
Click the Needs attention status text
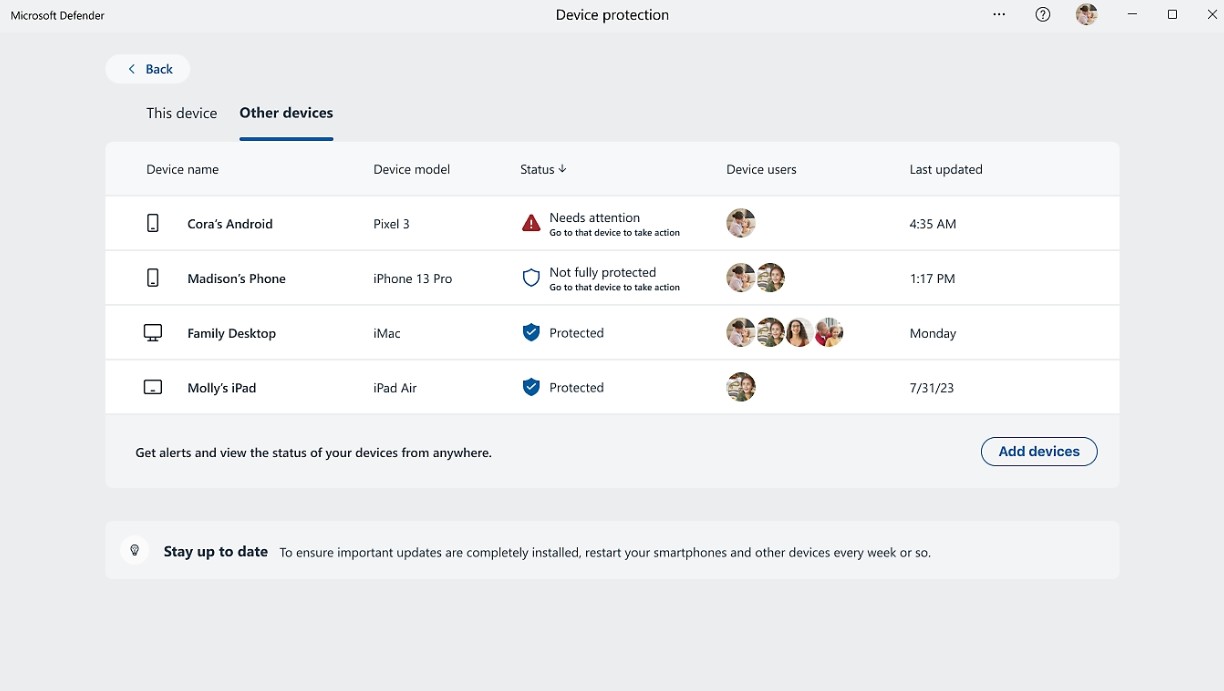tap(595, 217)
